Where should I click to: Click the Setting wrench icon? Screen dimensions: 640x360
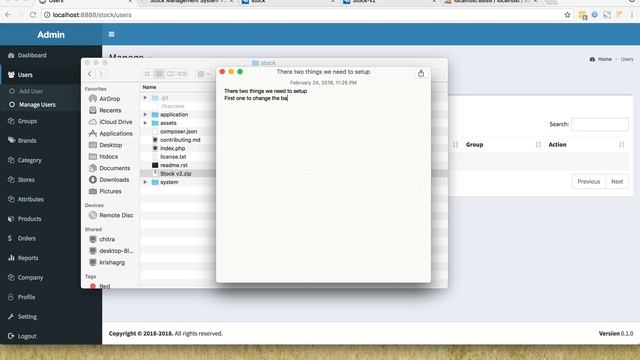point(11,316)
